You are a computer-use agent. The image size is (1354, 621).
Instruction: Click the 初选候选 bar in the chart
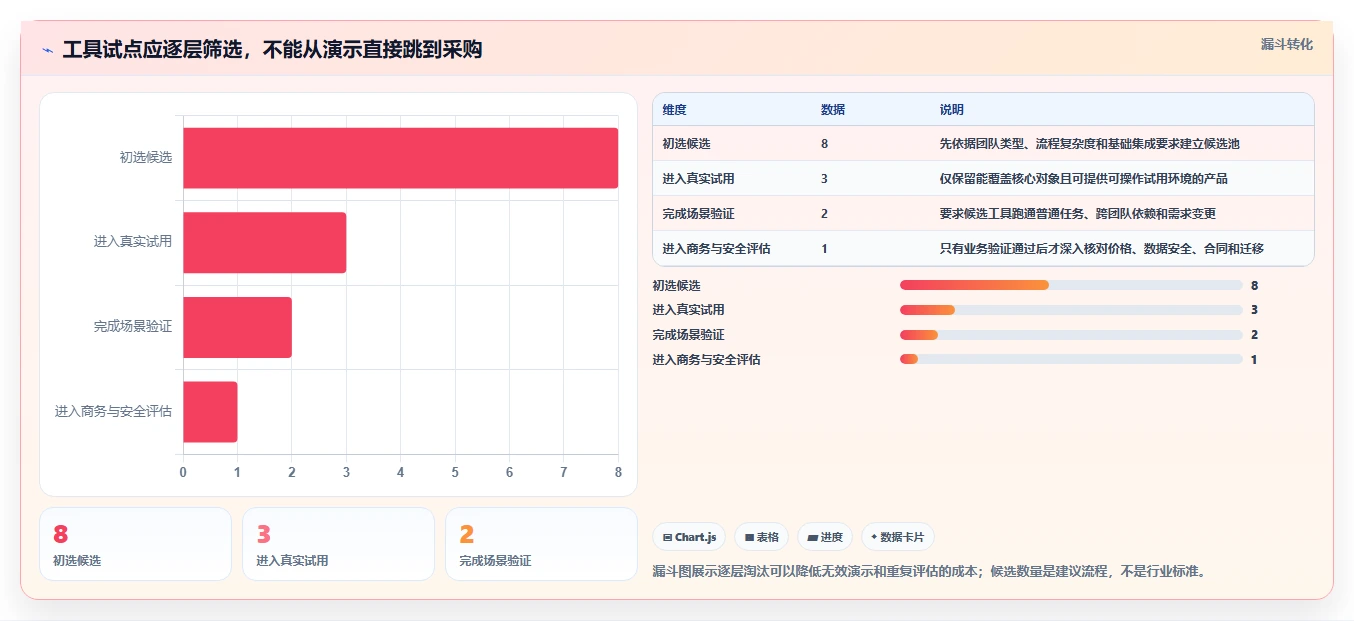click(x=400, y=158)
